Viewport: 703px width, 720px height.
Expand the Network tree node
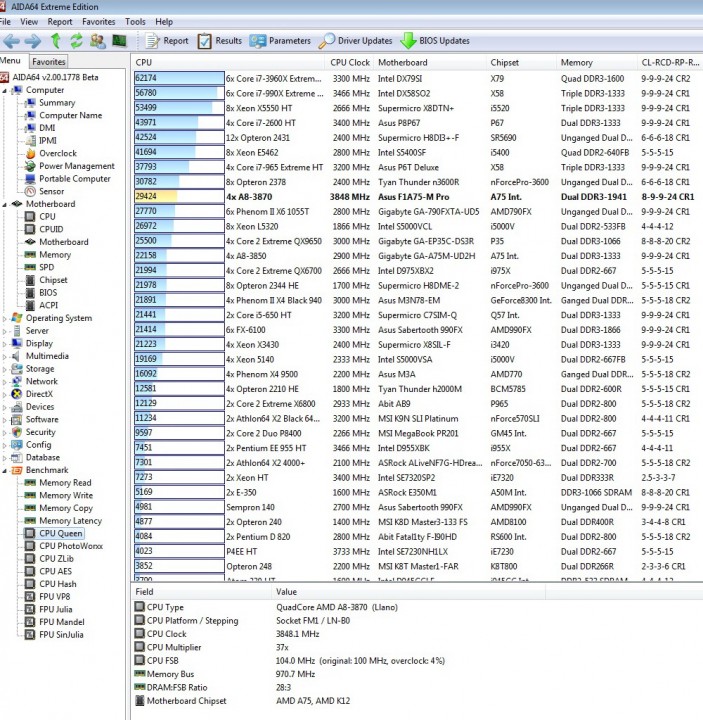click(5, 382)
